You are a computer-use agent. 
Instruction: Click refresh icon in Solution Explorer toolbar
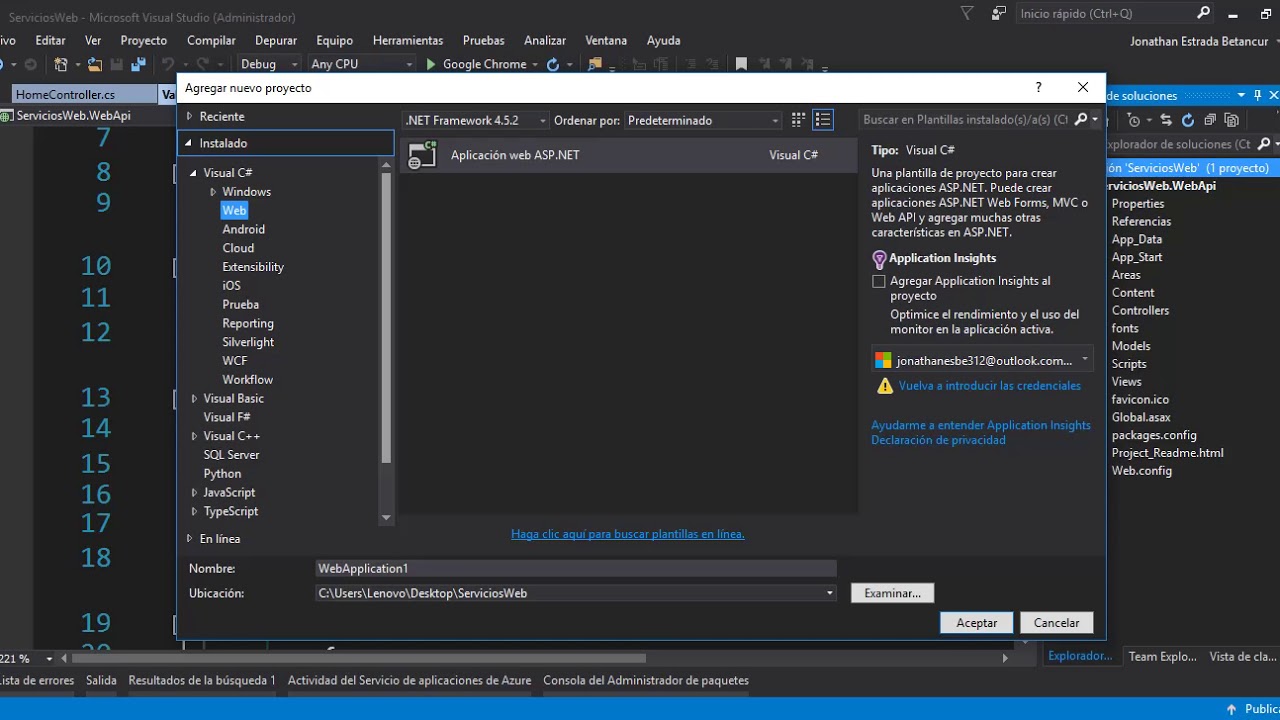(x=1188, y=120)
